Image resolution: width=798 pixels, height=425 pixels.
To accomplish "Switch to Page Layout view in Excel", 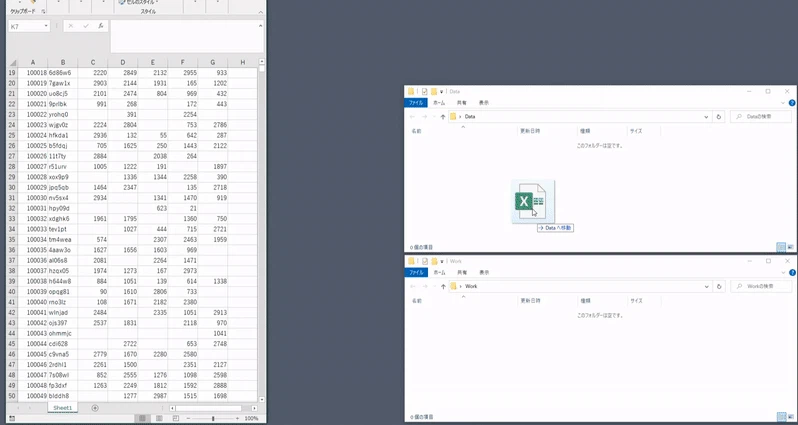I will point(159,418).
